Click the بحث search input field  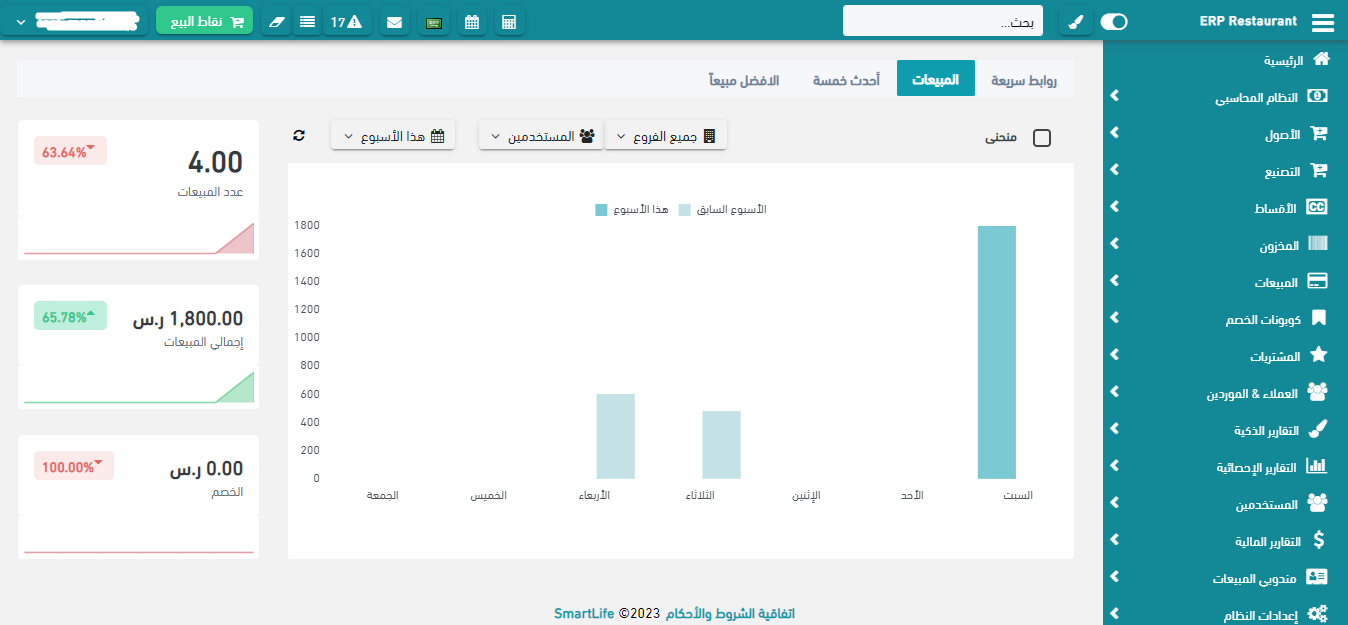[942, 21]
